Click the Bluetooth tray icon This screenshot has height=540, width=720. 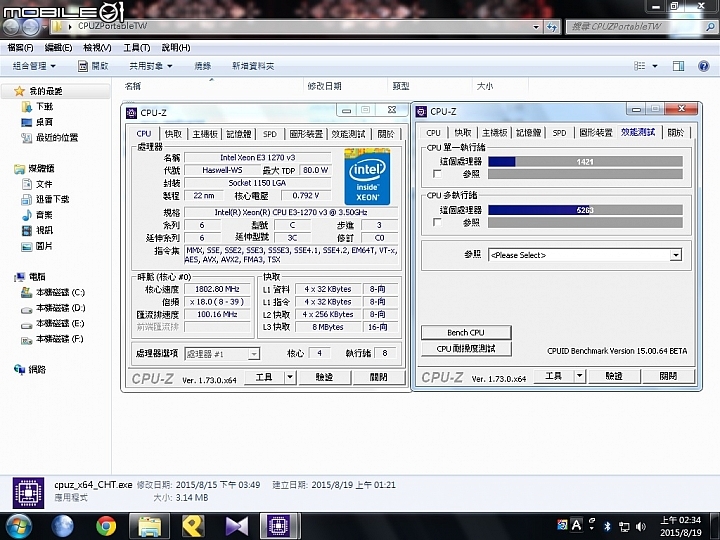[607, 526]
